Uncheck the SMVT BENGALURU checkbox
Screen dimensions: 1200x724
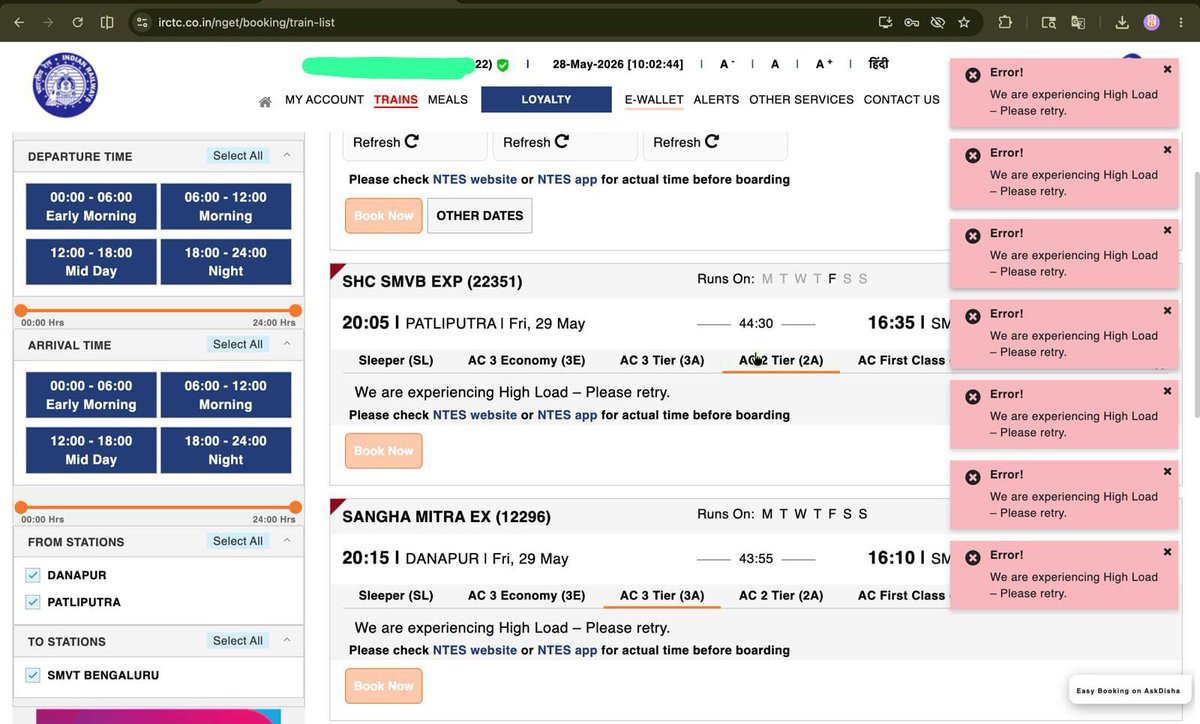click(33, 675)
